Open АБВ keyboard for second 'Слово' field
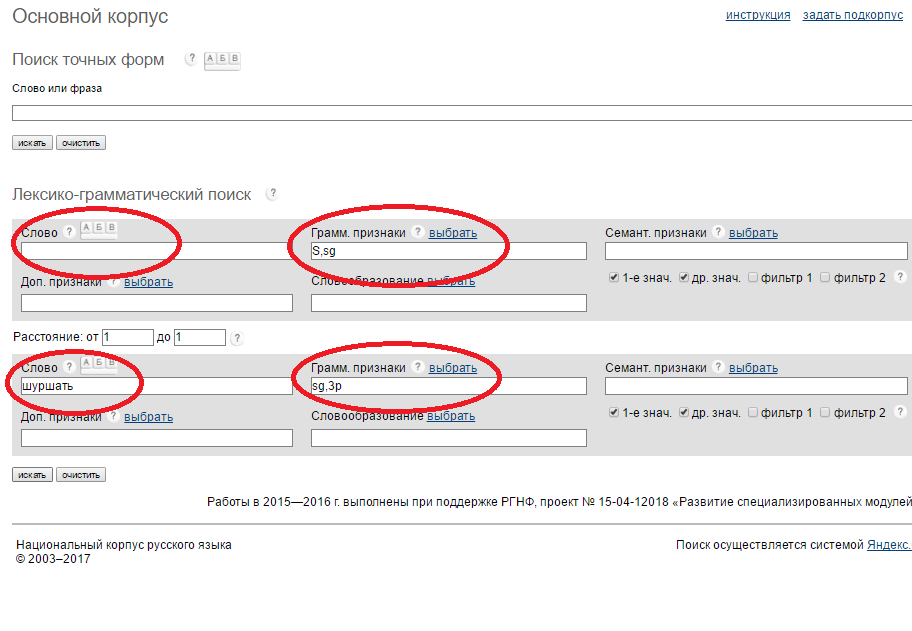912x631 pixels. click(99, 363)
